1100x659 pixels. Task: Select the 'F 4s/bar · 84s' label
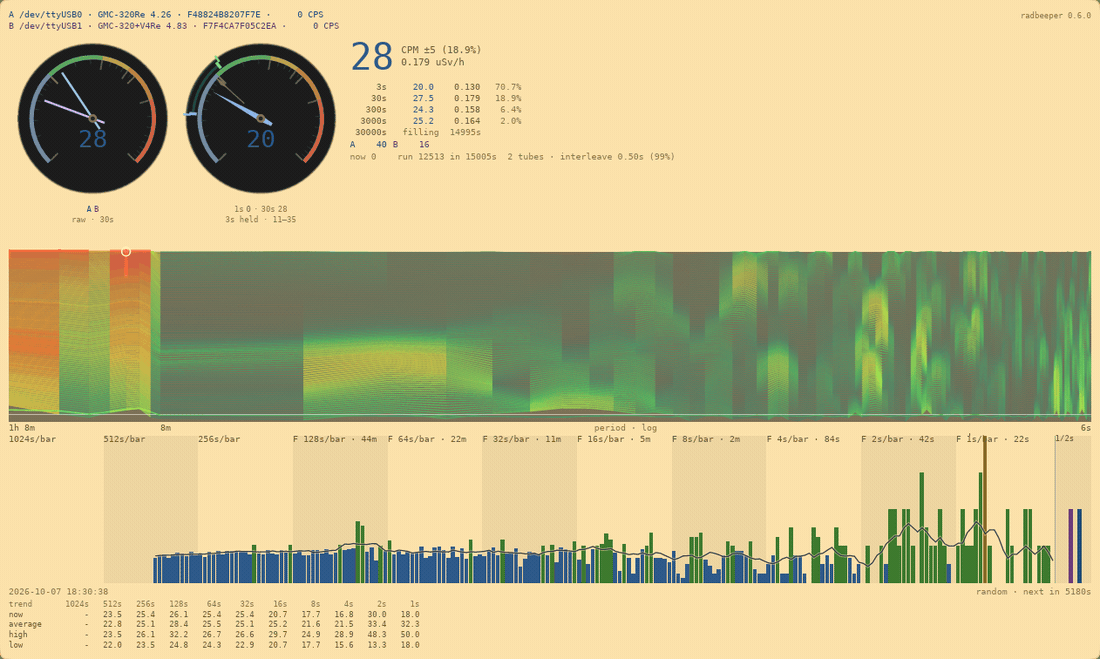(803, 439)
